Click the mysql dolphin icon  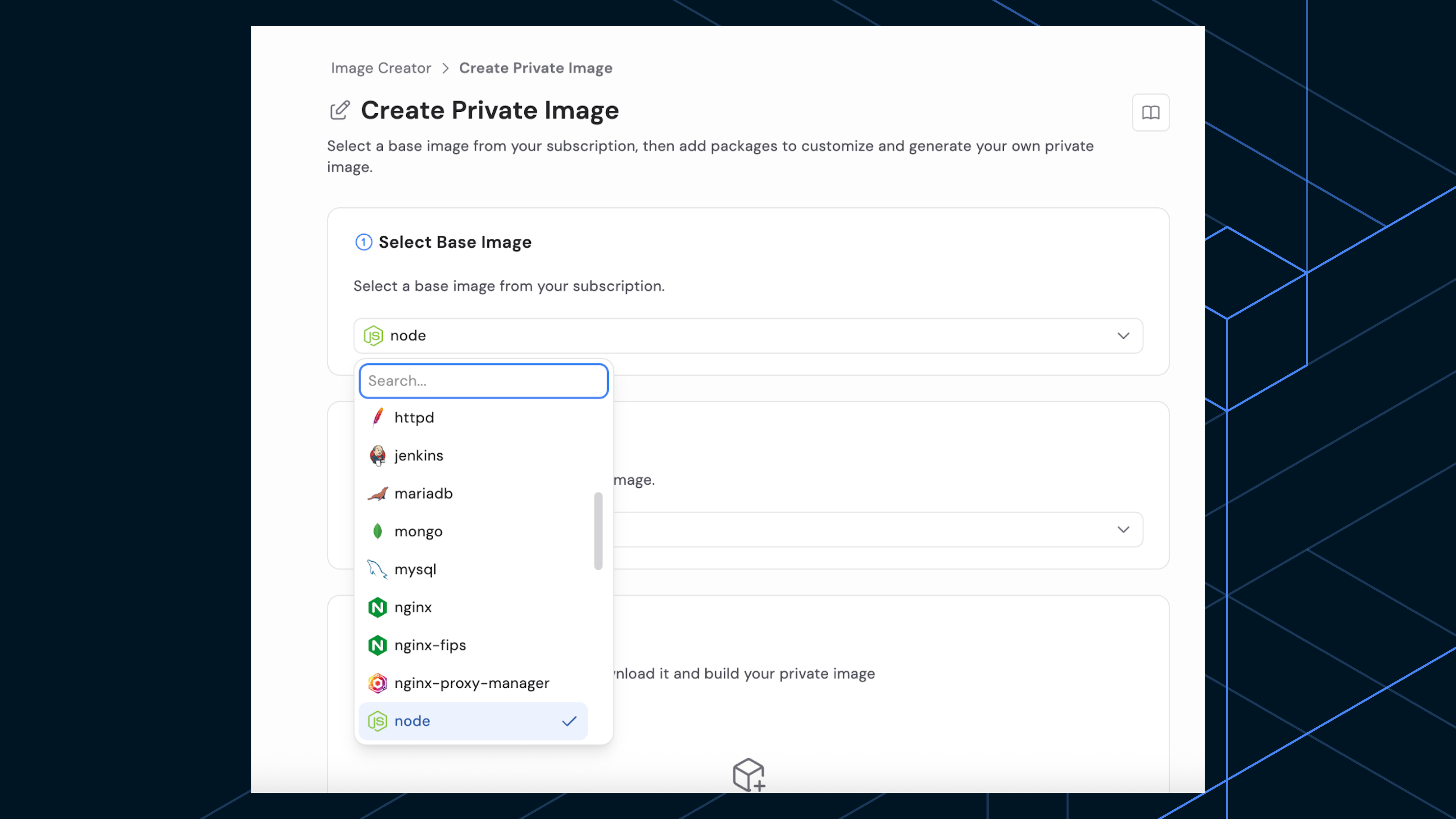tap(378, 569)
